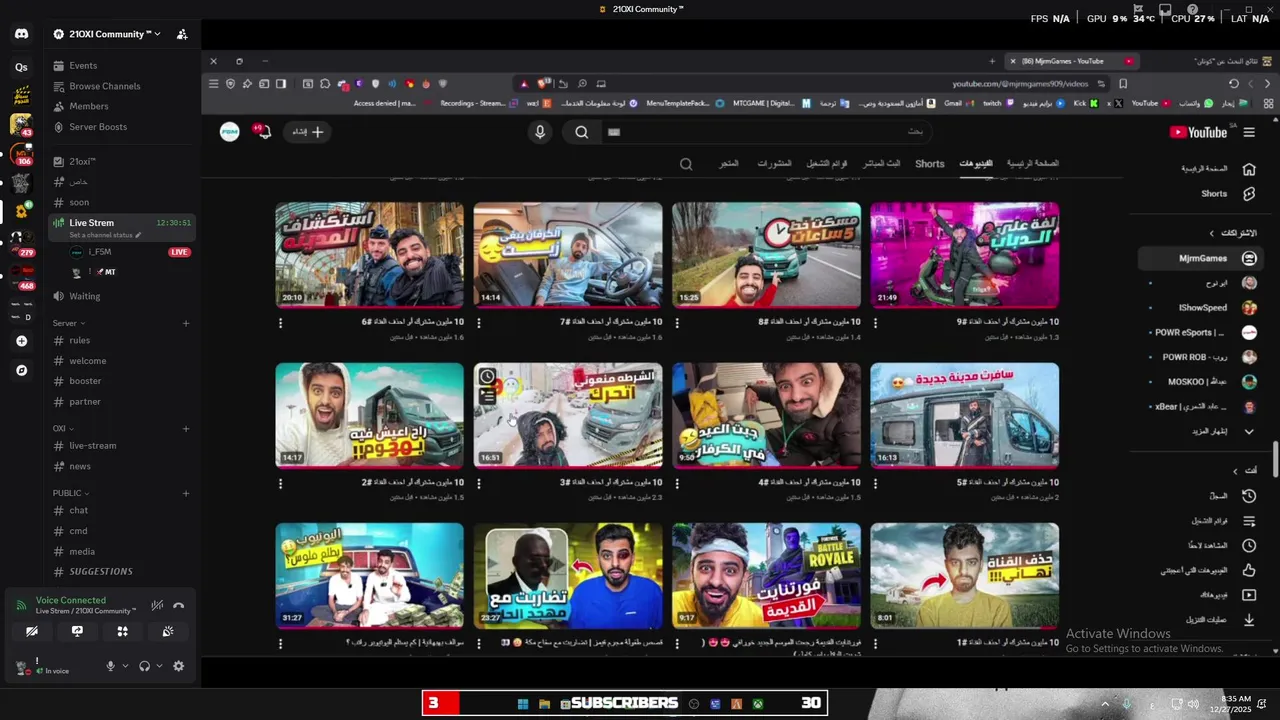The width and height of the screenshot is (1280, 720).
Task: Click the browser reload button
Action: click(1234, 84)
